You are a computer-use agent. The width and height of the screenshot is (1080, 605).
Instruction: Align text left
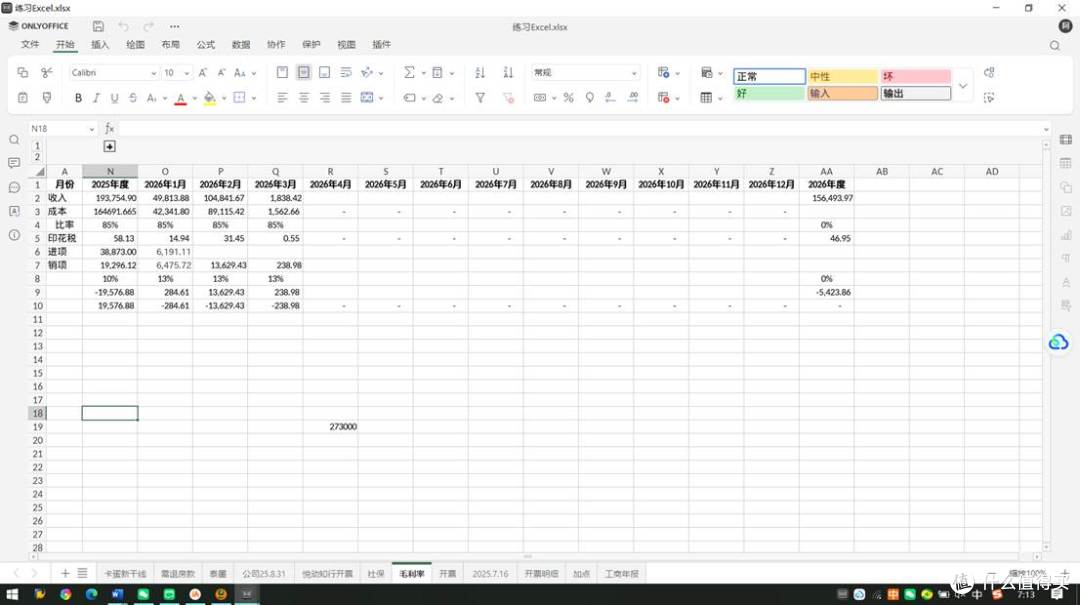282,98
